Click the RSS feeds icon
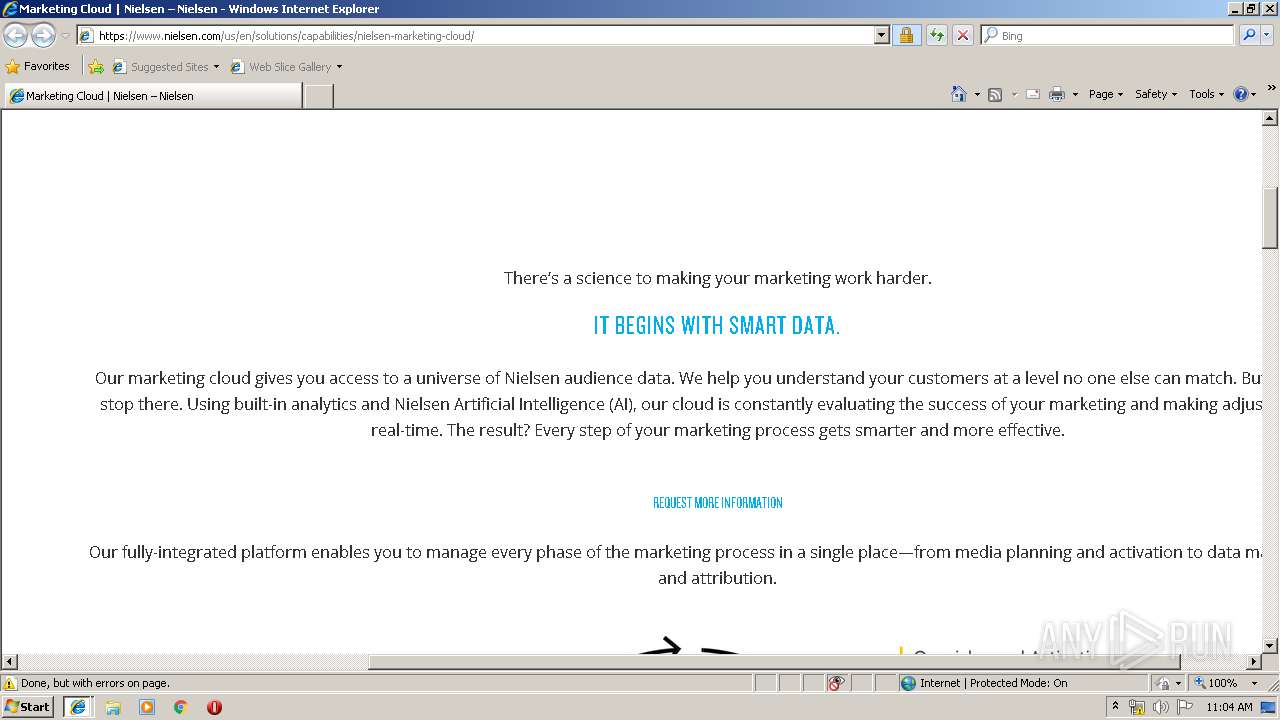The image size is (1280, 720). point(995,94)
